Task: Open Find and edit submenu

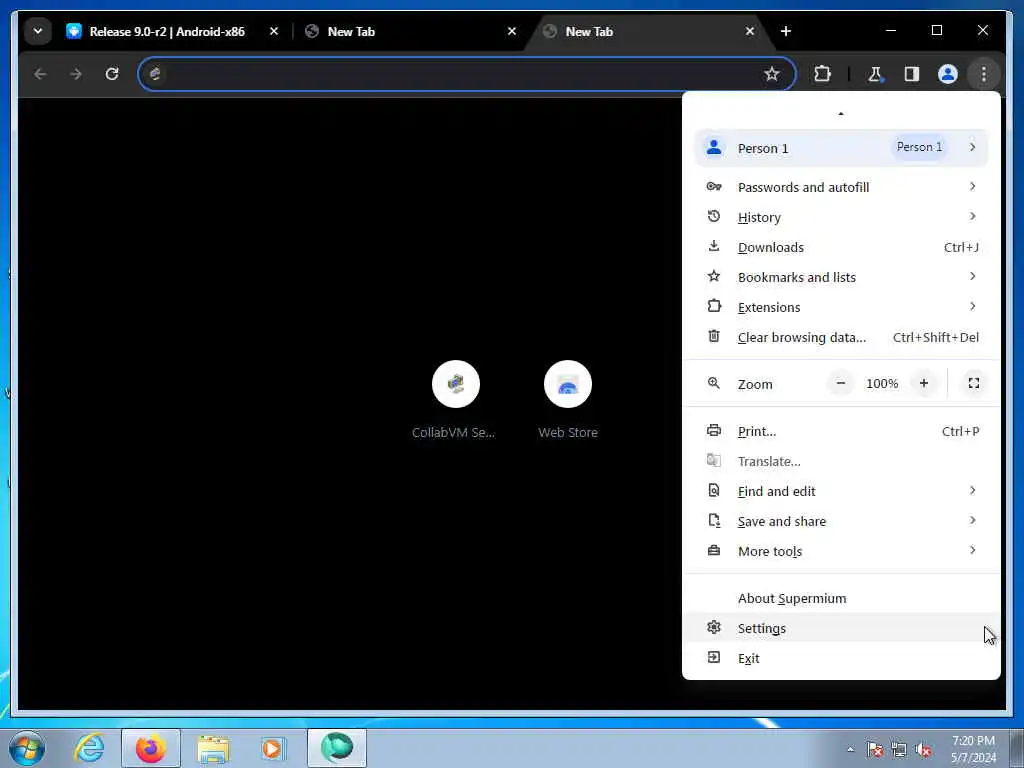Action: [841, 492]
